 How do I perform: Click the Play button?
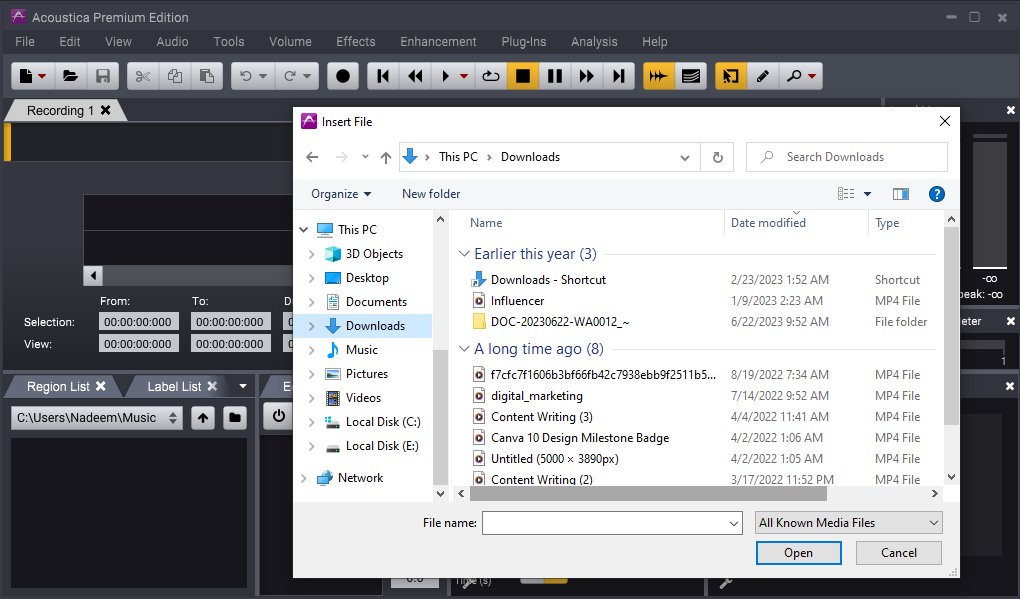coord(446,76)
